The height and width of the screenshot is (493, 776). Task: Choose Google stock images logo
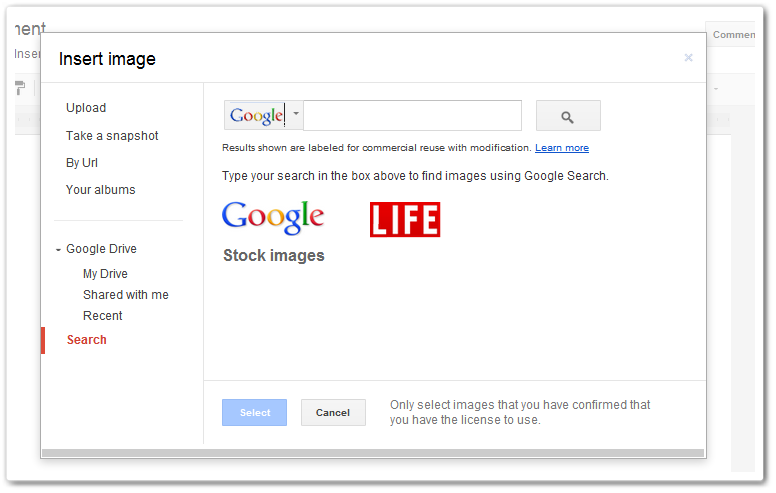click(x=273, y=217)
